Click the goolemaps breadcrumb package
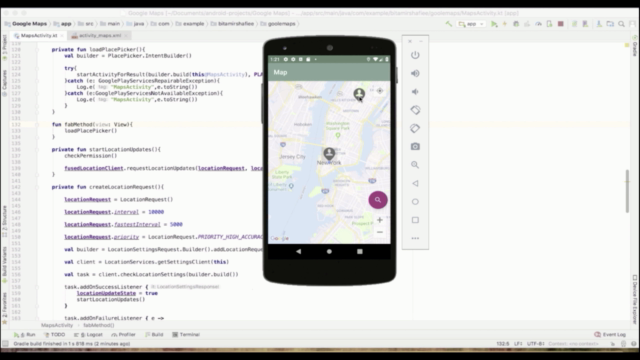This screenshot has height=360, width=640. click(x=278, y=24)
